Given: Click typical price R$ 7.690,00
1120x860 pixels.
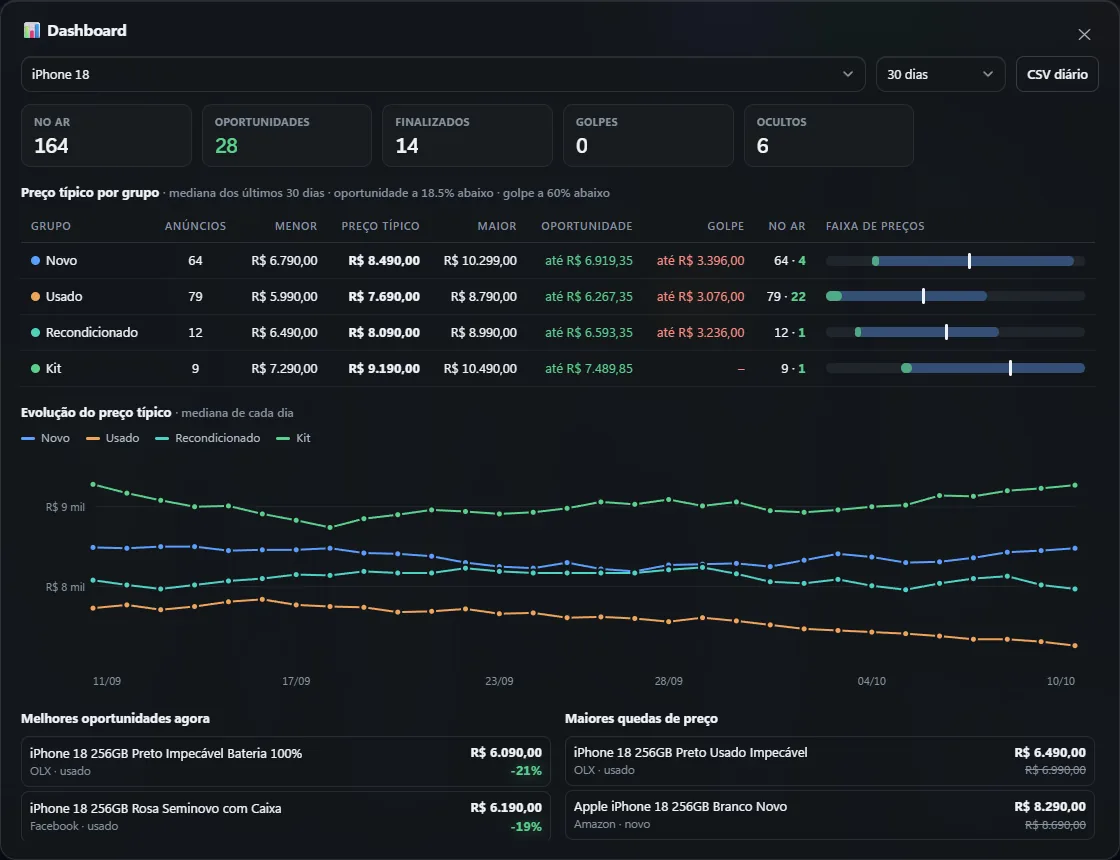Looking at the screenshot, I should coord(384,296).
